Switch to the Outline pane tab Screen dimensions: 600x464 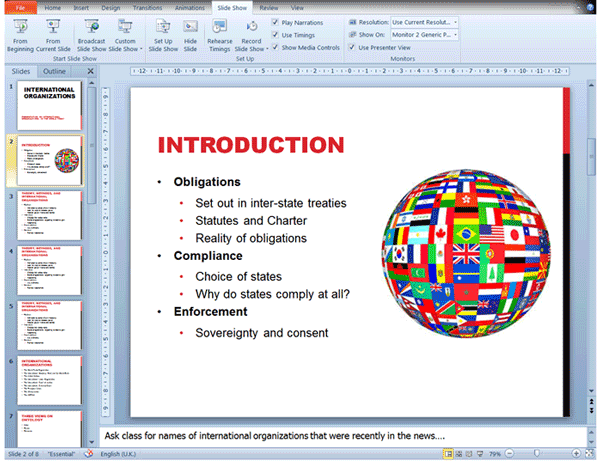coord(55,72)
